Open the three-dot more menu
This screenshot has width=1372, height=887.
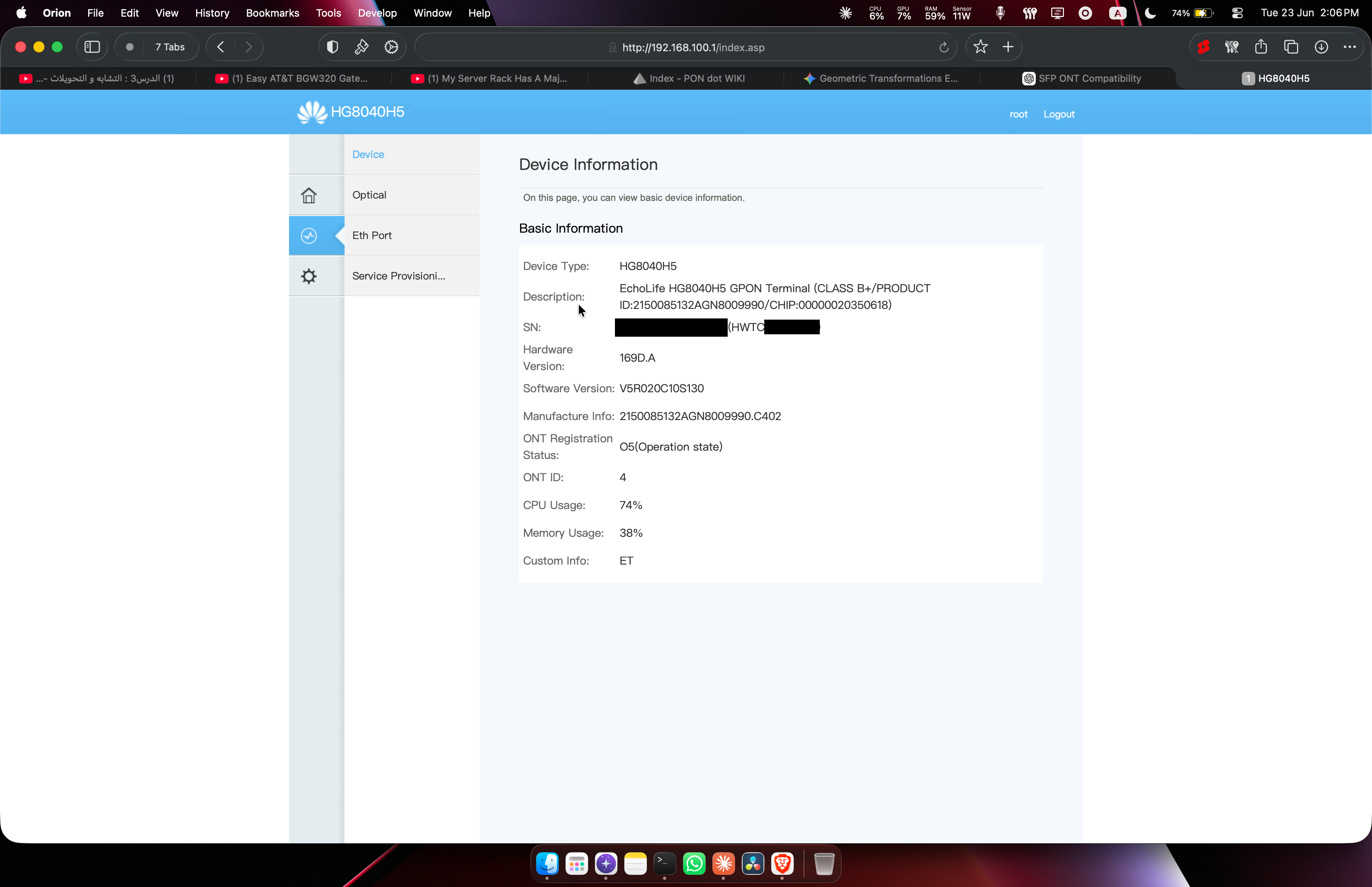click(x=1349, y=47)
